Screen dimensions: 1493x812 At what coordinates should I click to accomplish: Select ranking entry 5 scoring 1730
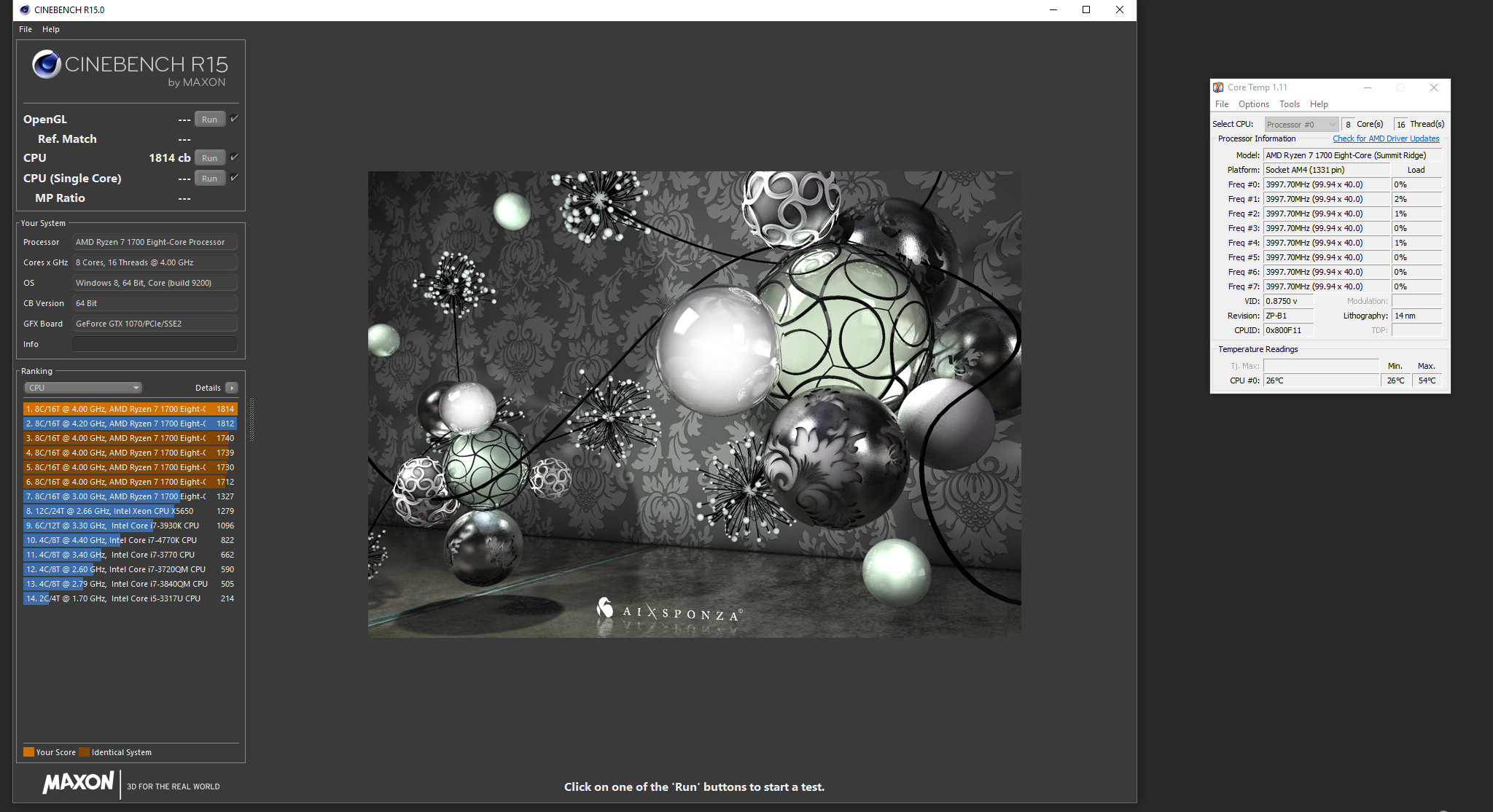[130, 467]
